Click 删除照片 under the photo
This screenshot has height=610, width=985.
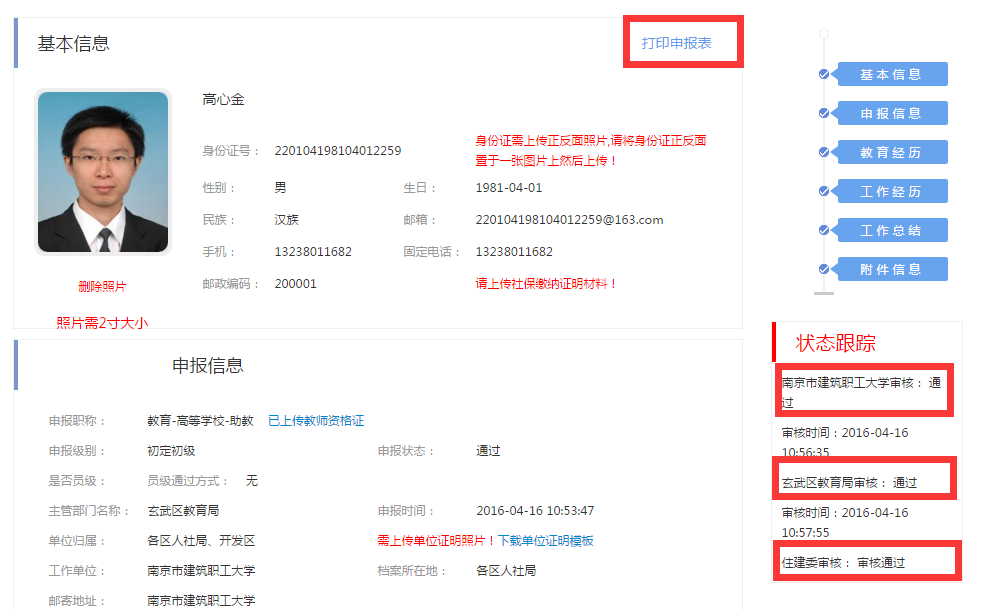pyautogui.click(x=102, y=287)
